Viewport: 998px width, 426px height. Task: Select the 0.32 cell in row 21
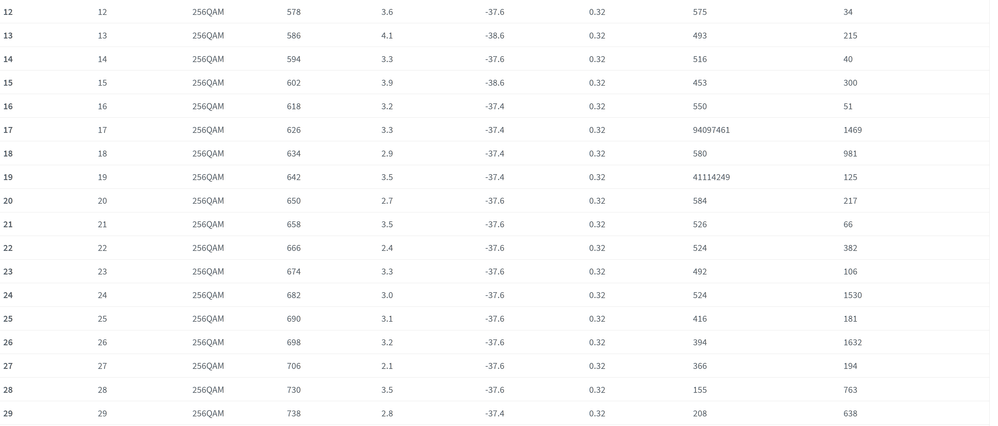pos(597,225)
